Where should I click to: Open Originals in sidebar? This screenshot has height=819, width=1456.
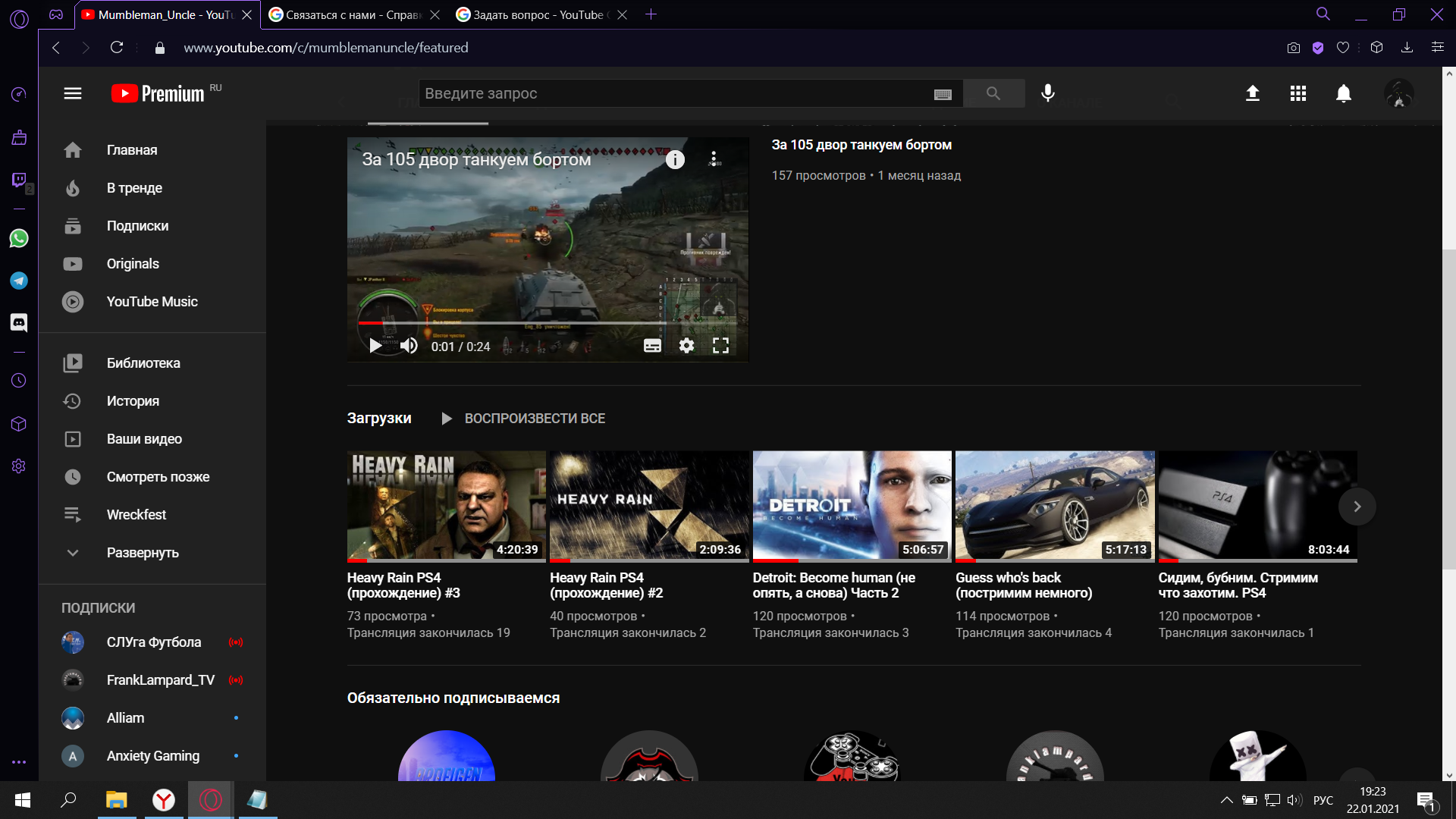[152, 264]
